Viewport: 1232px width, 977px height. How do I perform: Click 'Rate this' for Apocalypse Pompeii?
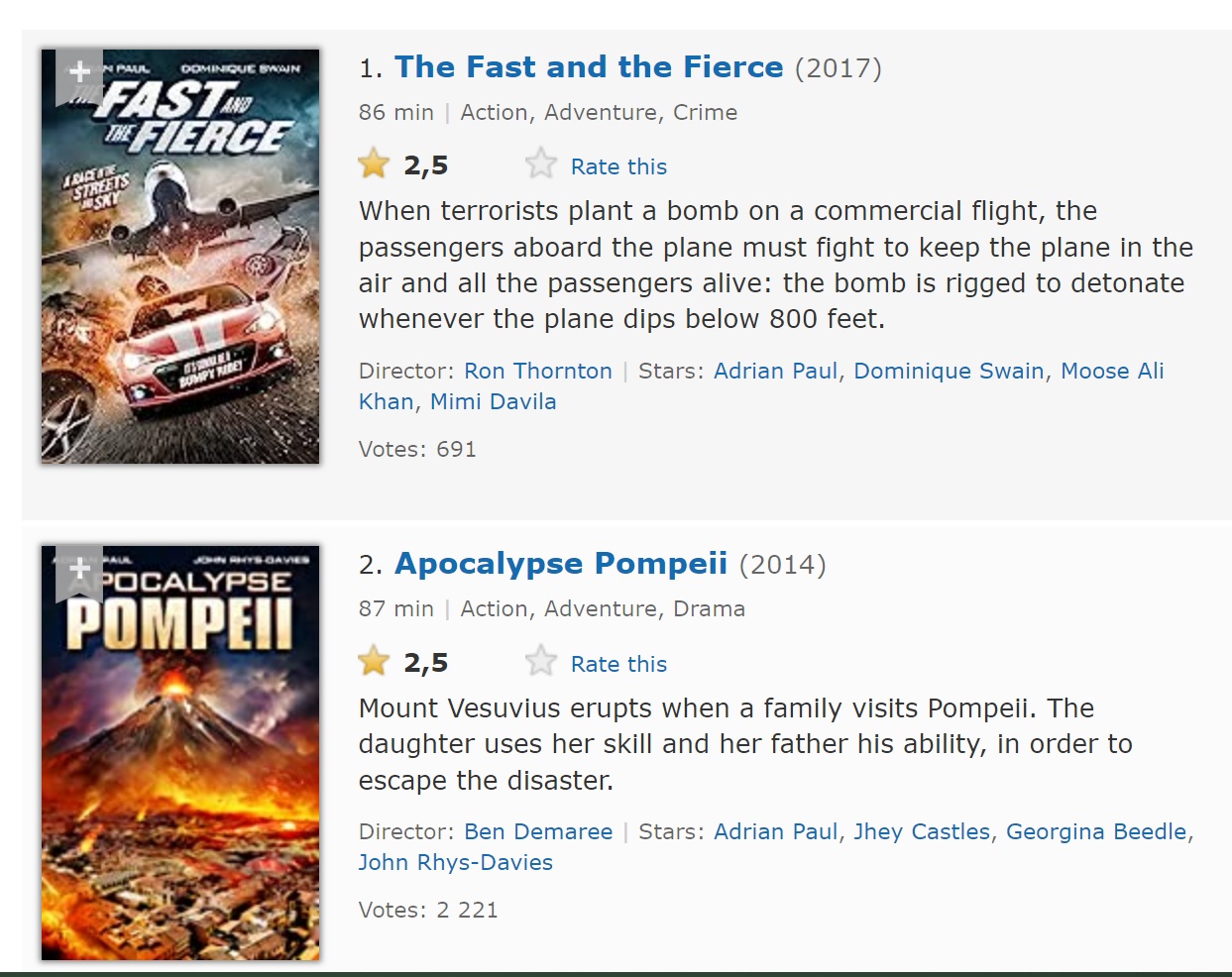(x=618, y=664)
